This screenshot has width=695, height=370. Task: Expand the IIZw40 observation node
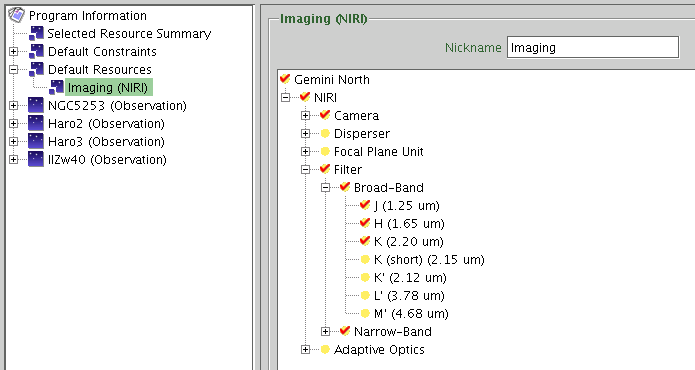click(x=13, y=160)
